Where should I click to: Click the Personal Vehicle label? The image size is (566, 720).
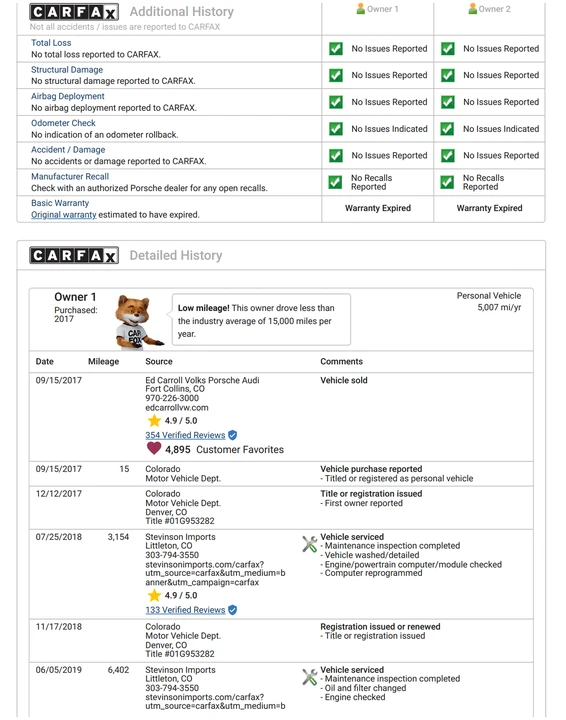tap(489, 296)
